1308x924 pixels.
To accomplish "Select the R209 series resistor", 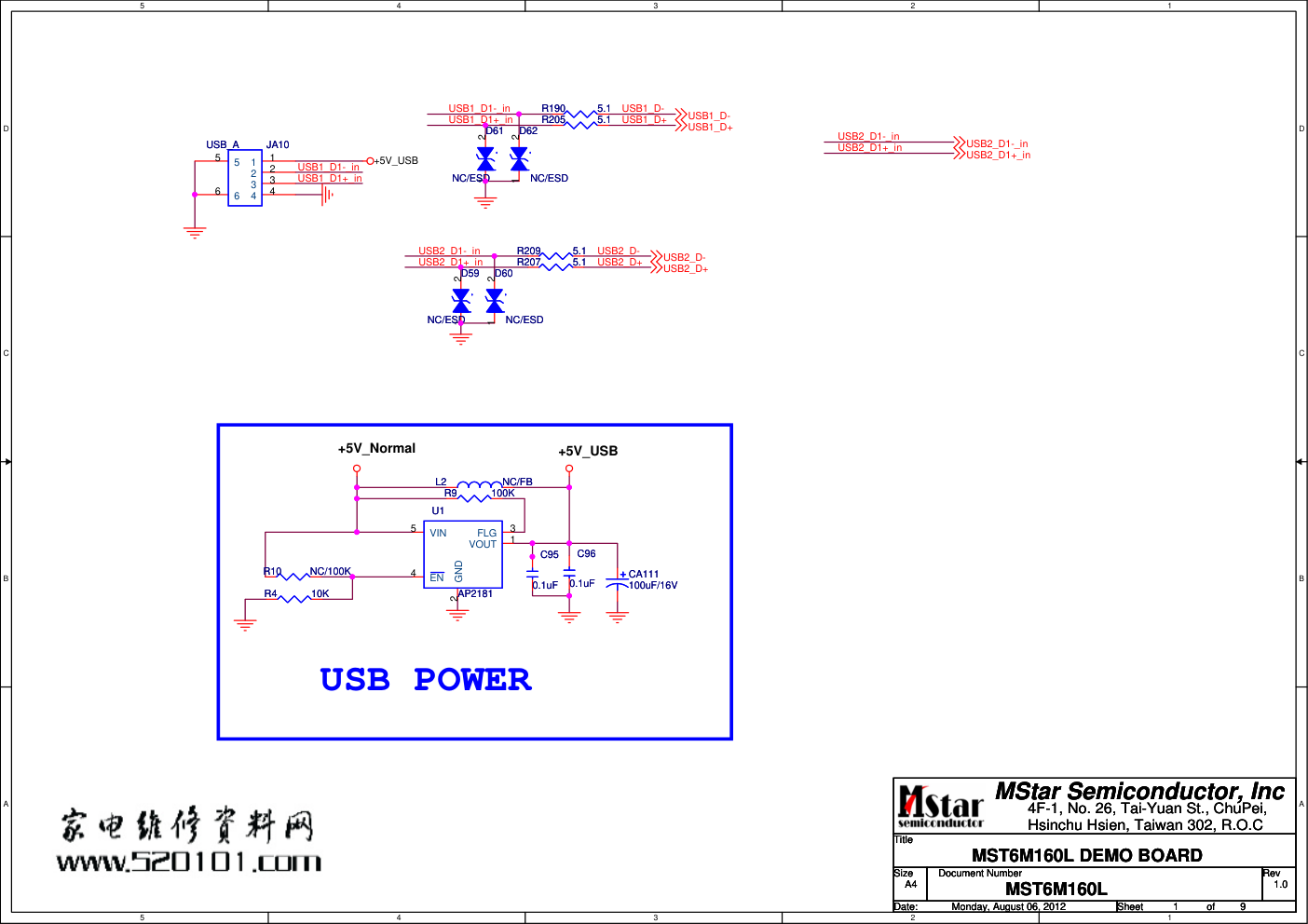I will coord(557,255).
